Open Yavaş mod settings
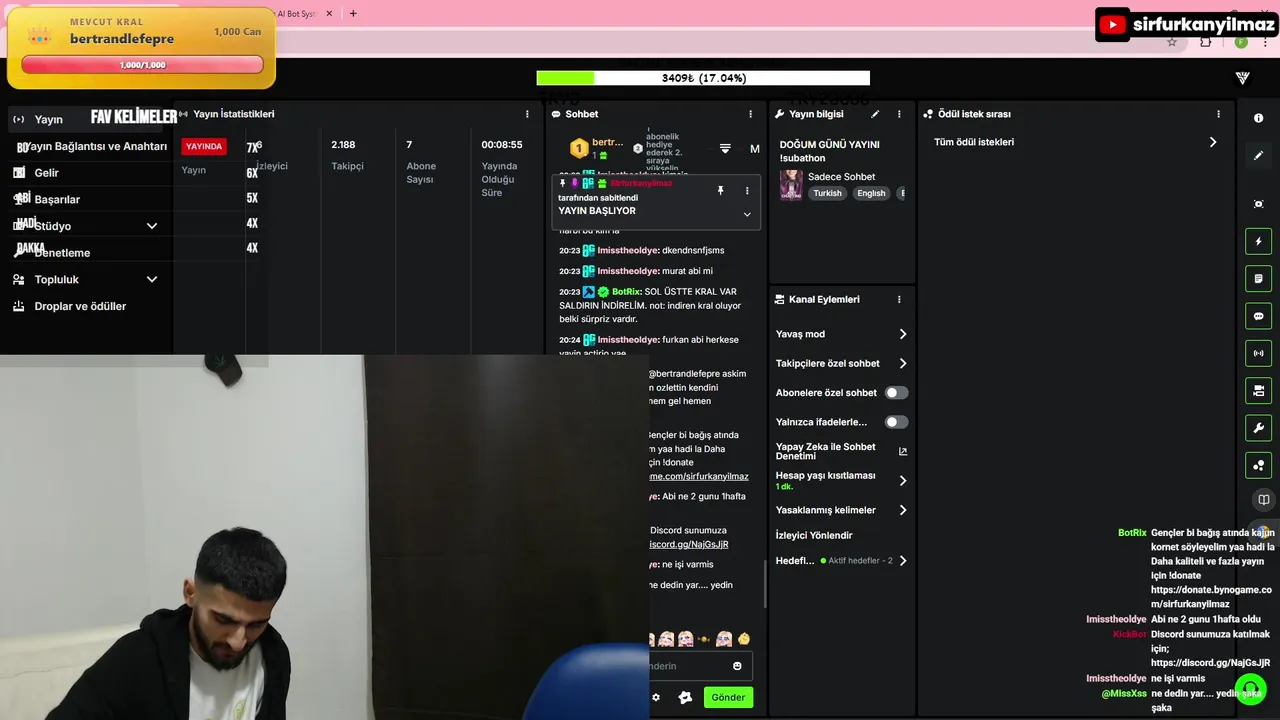The height and width of the screenshot is (720, 1280). pyautogui.click(x=841, y=334)
